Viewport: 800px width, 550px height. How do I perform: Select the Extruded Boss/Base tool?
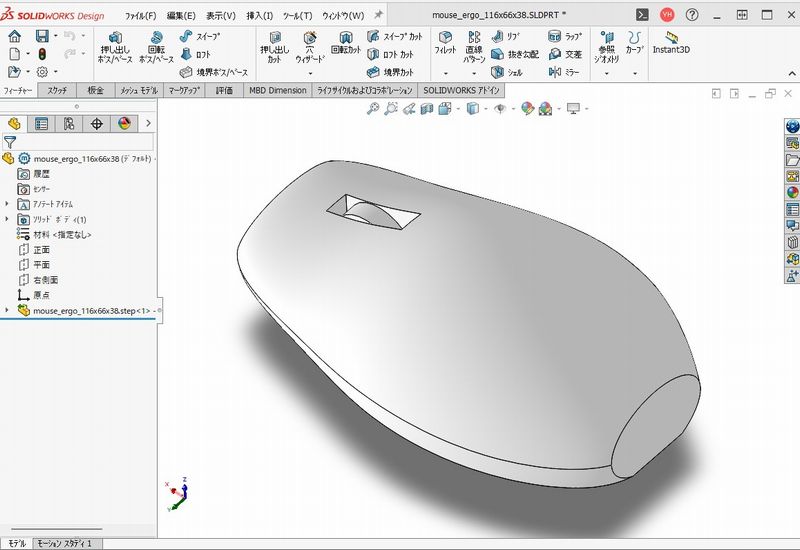click(115, 47)
